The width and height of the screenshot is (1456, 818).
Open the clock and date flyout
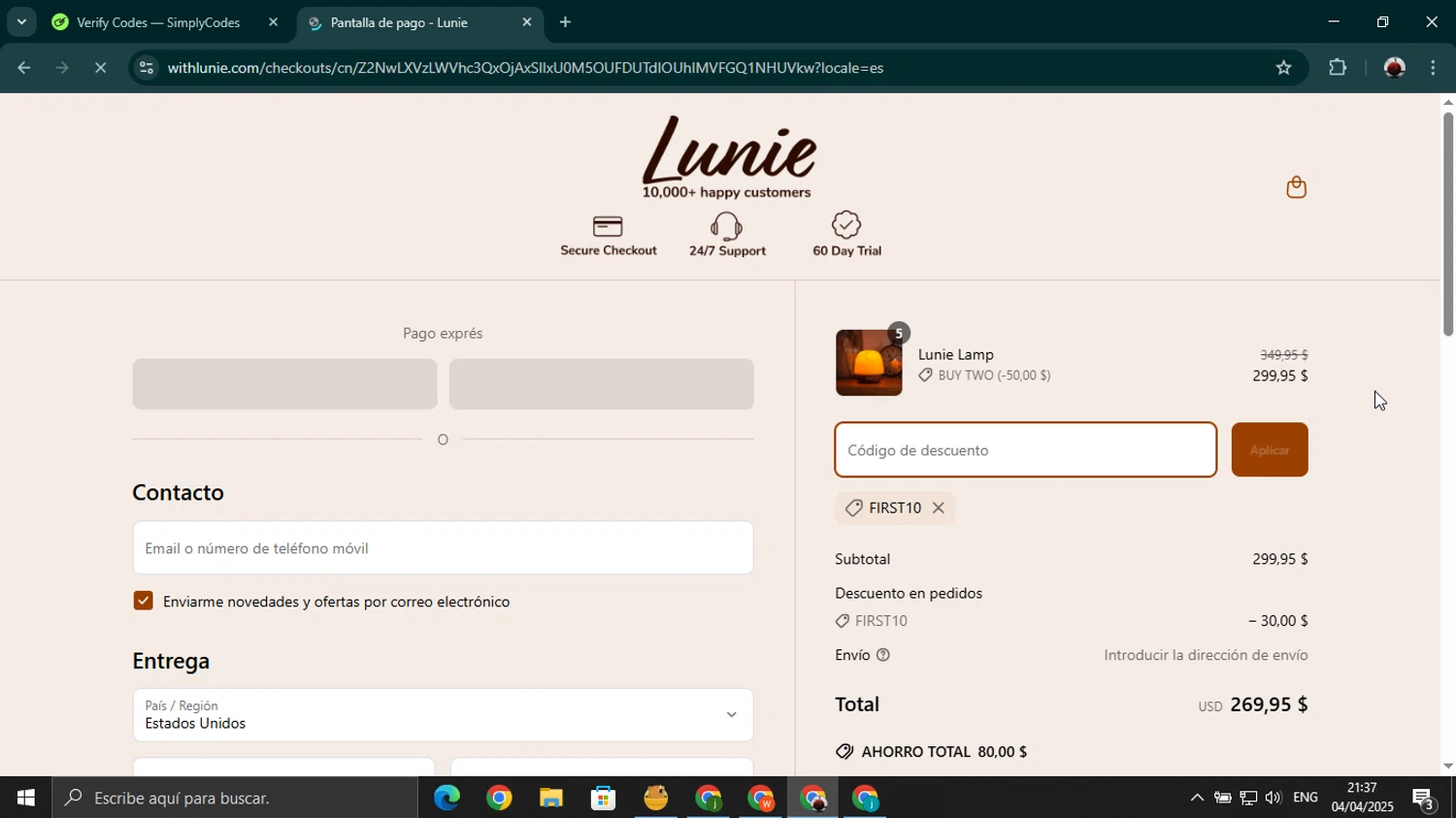click(x=1362, y=798)
